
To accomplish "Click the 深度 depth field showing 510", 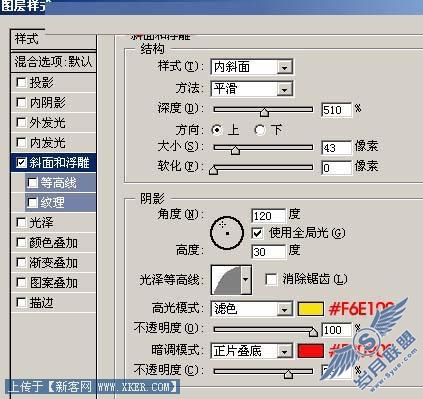I will pyautogui.click(x=336, y=110).
